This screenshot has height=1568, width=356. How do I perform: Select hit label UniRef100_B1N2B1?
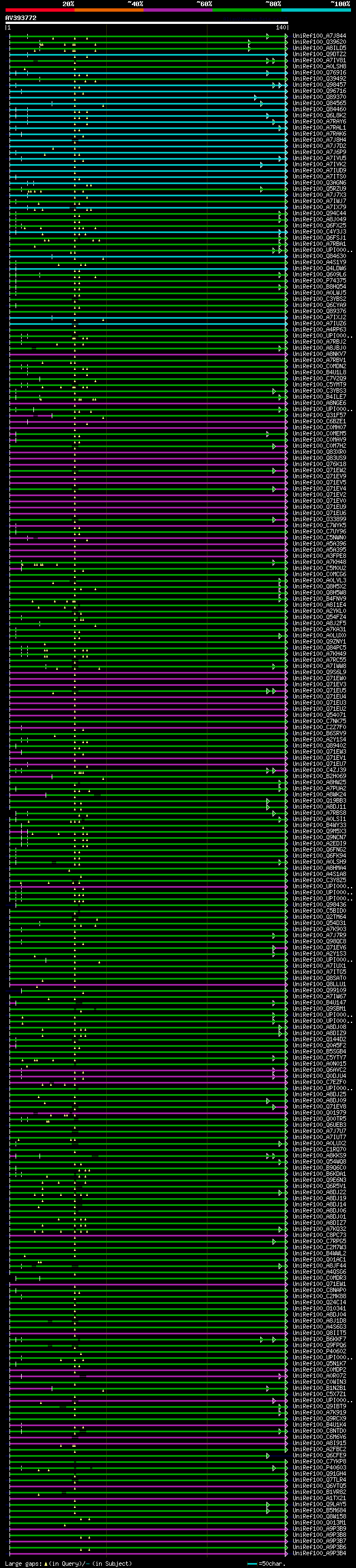coord(319,1388)
